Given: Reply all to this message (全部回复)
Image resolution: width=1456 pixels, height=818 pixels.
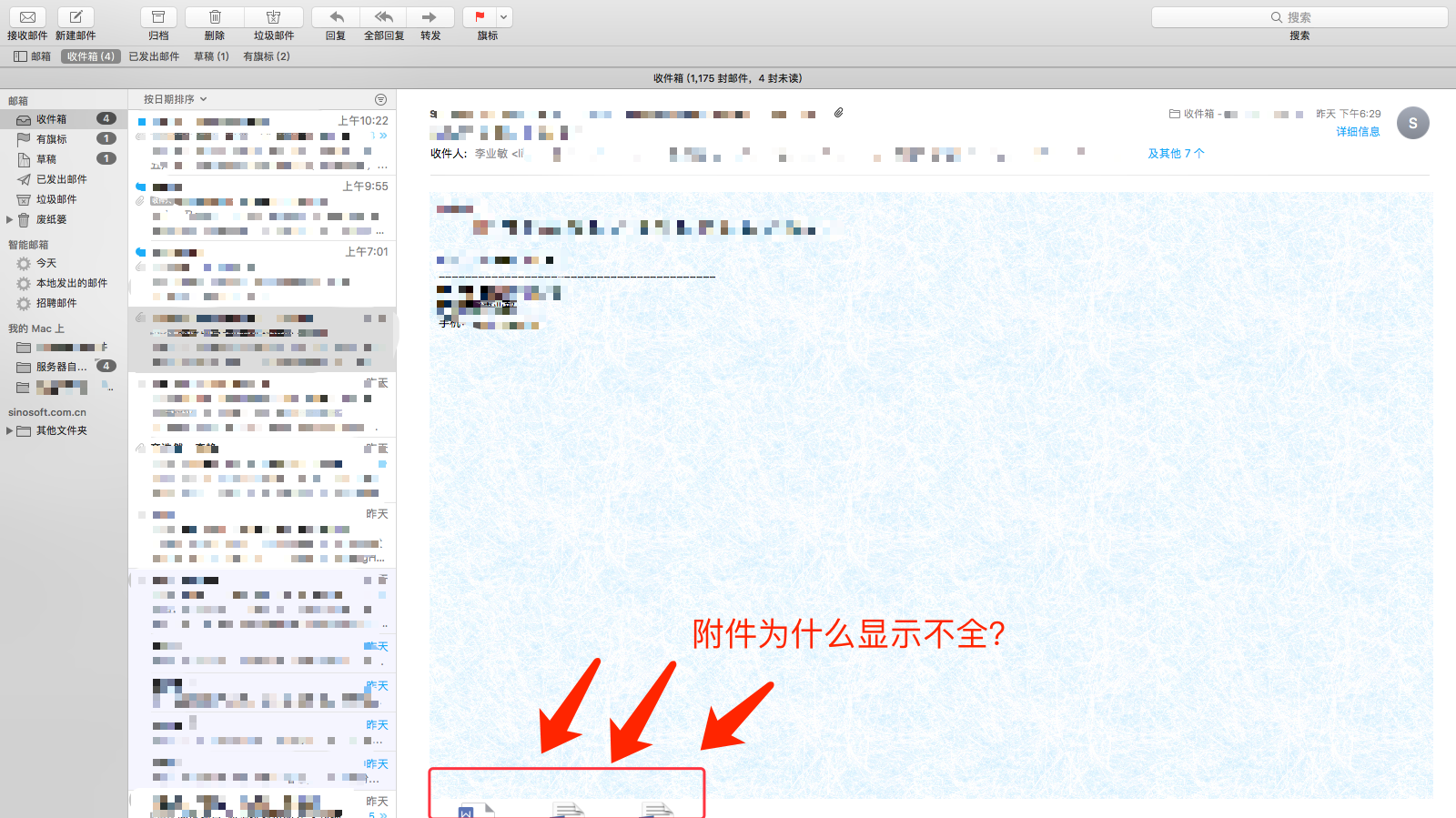Looking at the screenshot, I should [x=384, y=17].
